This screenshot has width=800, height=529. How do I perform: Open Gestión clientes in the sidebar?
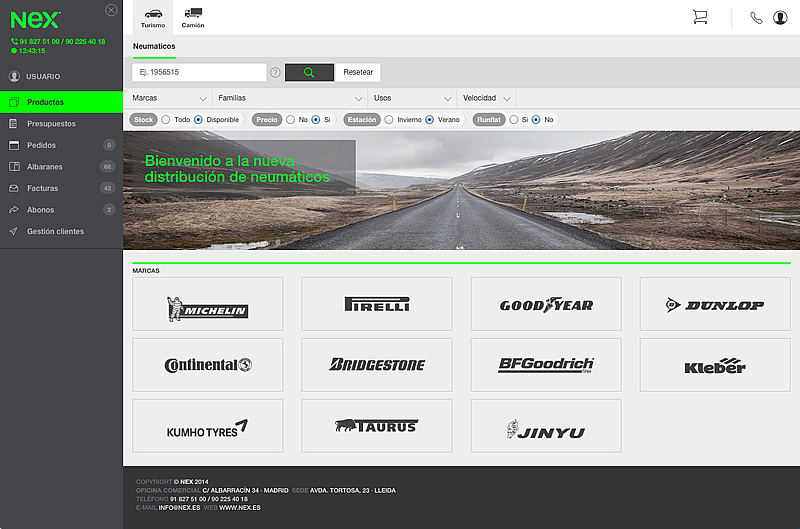61,232
